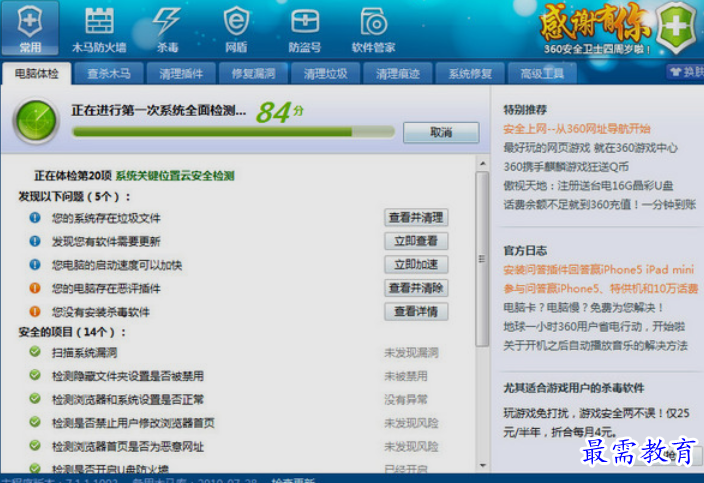
Task: Open the 网盾 shield icon
Action: click(x=236, y=28)
